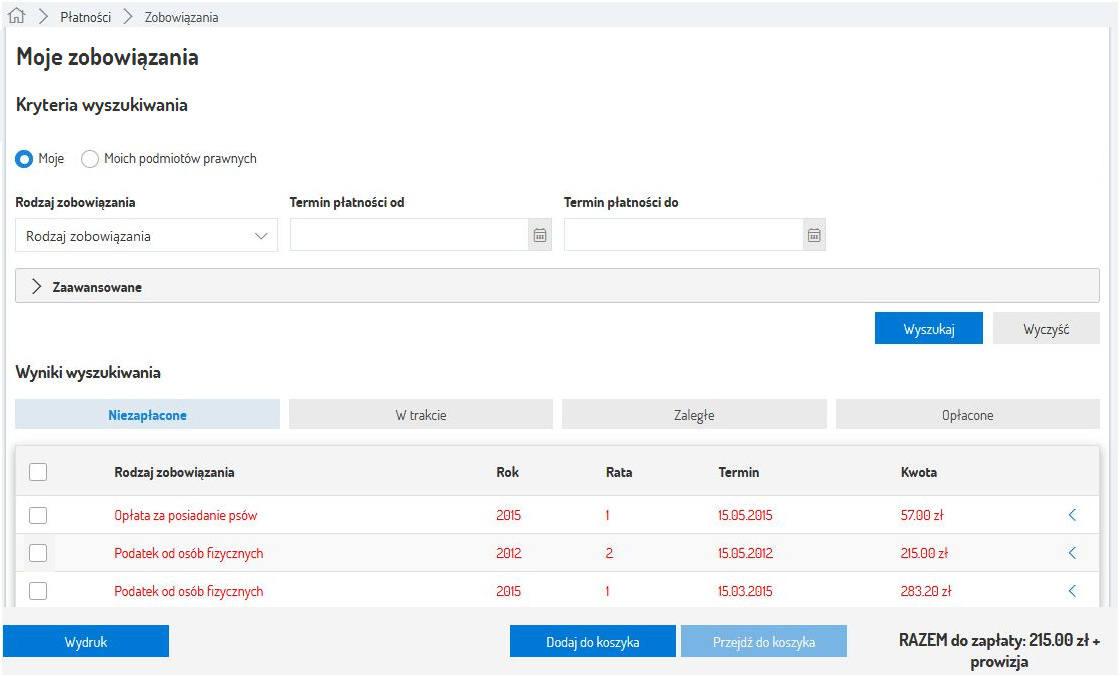The width and height of the screenshot is (1120, 677).
Task: Select Moich podmiotów prawnych radio option
Action: [x=90, y=159]
